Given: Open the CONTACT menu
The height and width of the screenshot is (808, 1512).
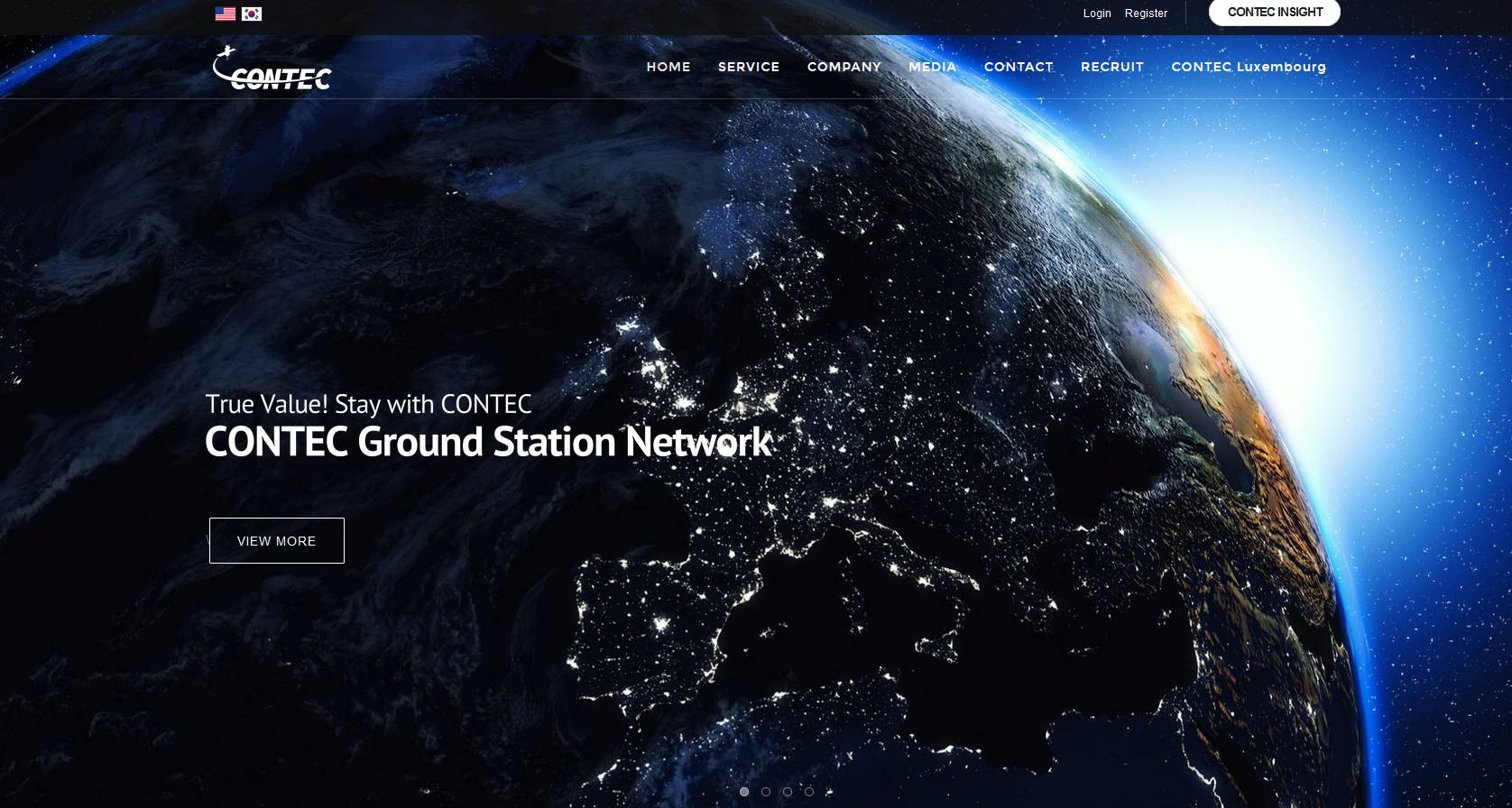Looking at the screenshot, I should click(1019, 67).
